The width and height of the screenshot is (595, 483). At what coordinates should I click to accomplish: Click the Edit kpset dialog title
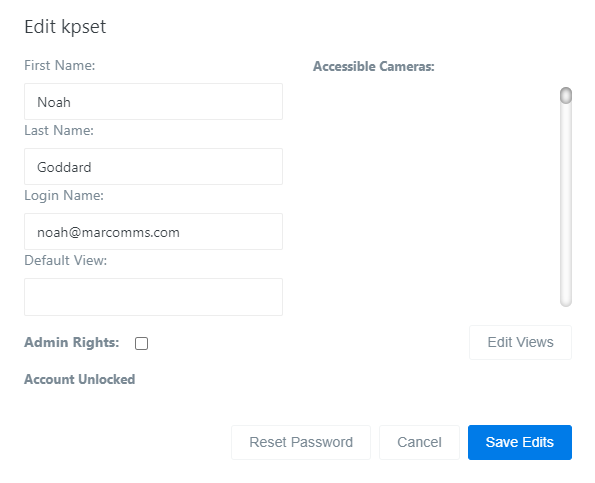[x=65, y=27]
